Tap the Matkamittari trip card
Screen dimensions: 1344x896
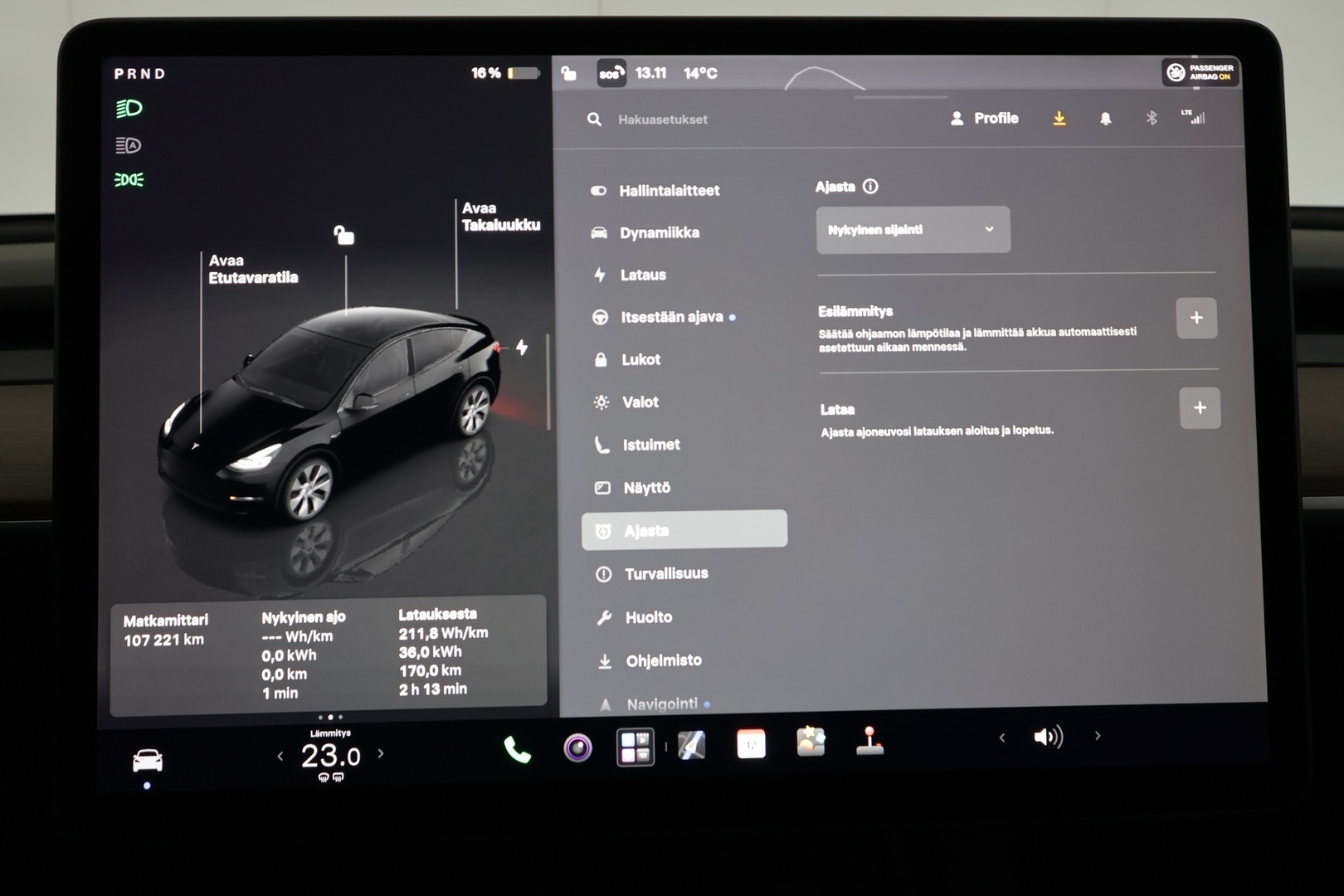(x=329, y=655)
